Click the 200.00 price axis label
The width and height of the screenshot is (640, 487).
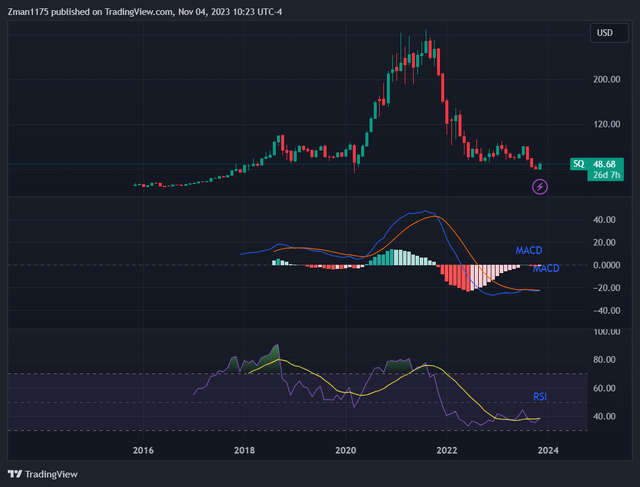(x=606, y=80)
